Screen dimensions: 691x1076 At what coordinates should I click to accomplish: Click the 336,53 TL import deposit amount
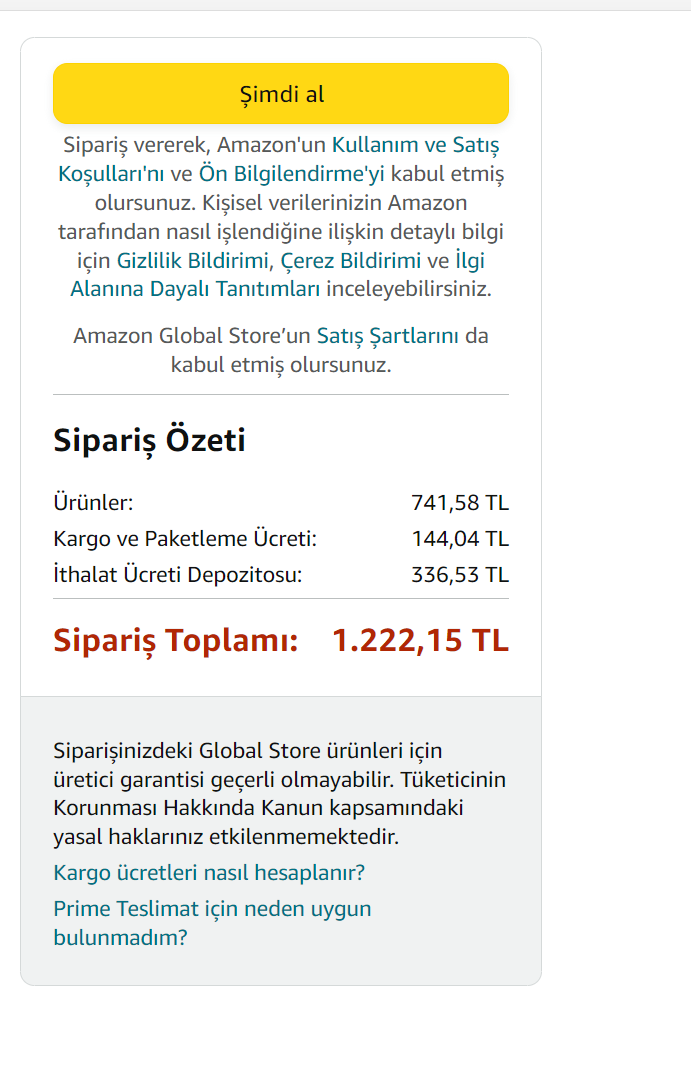pyautogui.click(x=460, y=574)
